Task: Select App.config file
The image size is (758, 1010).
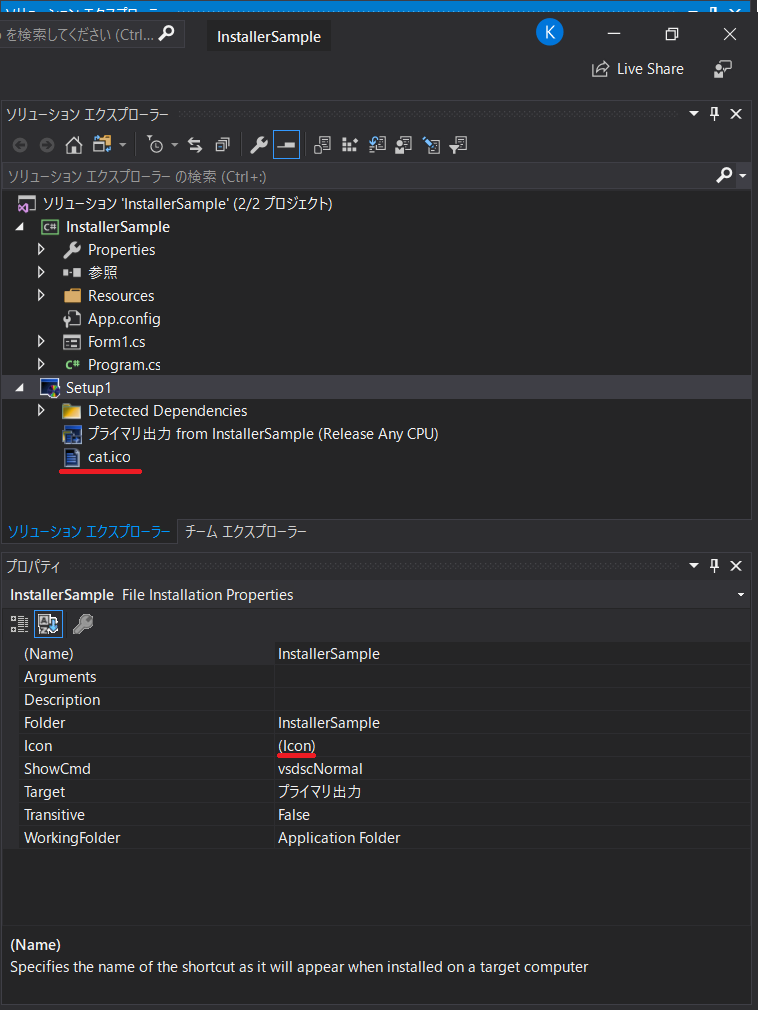Action: [x=124, y=319]
